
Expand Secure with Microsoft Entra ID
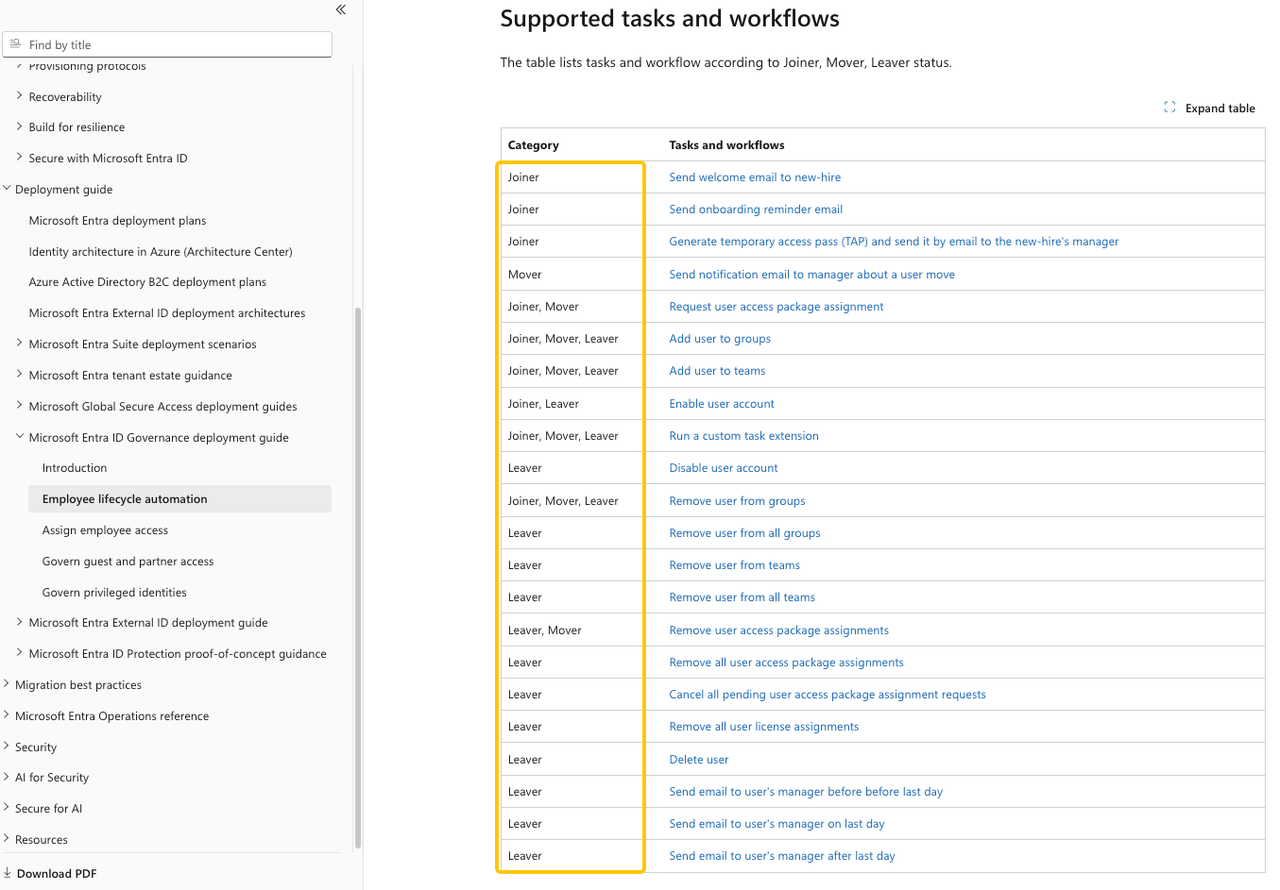pos(20,158)
